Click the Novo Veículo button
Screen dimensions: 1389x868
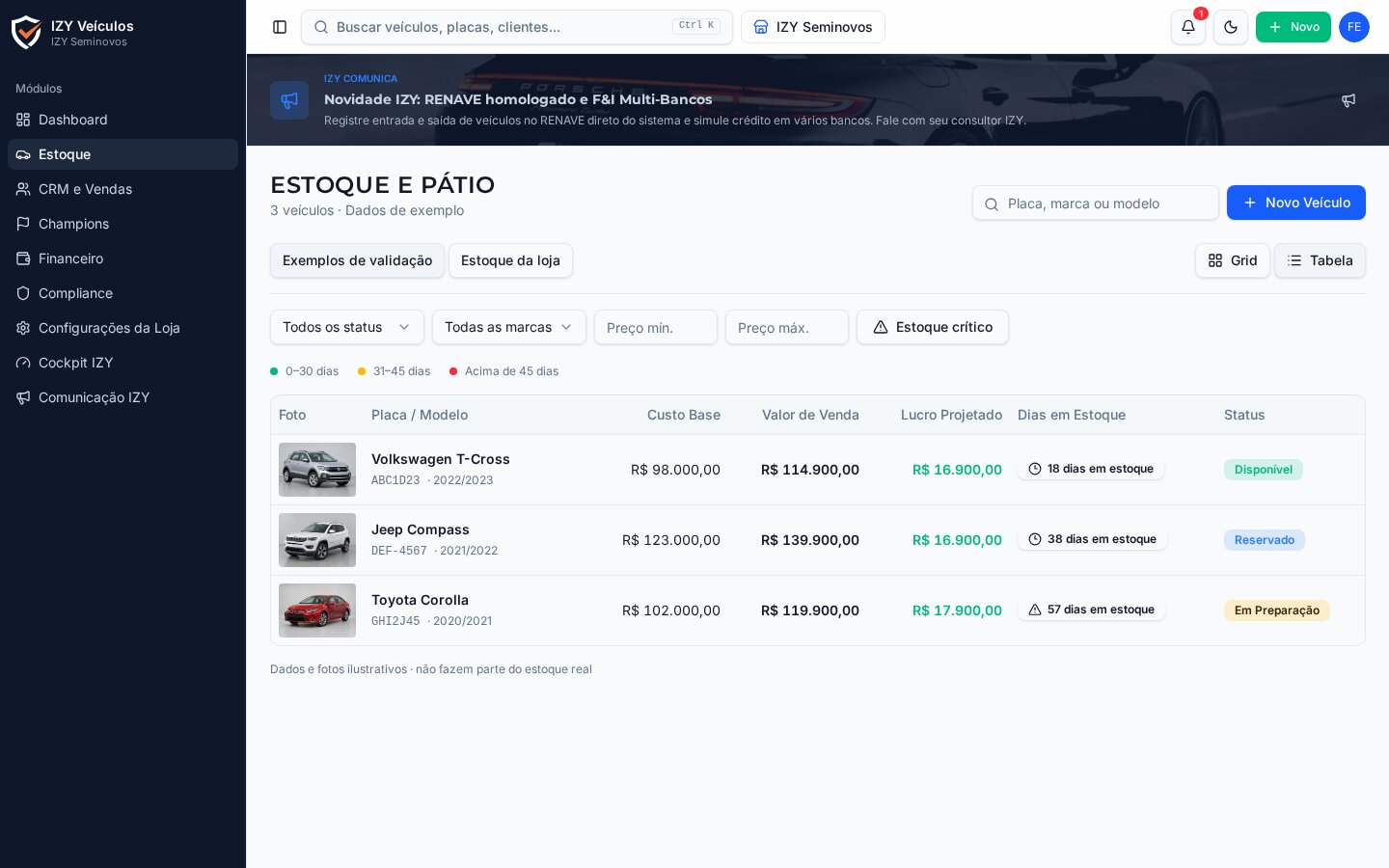click(1296, 203)
